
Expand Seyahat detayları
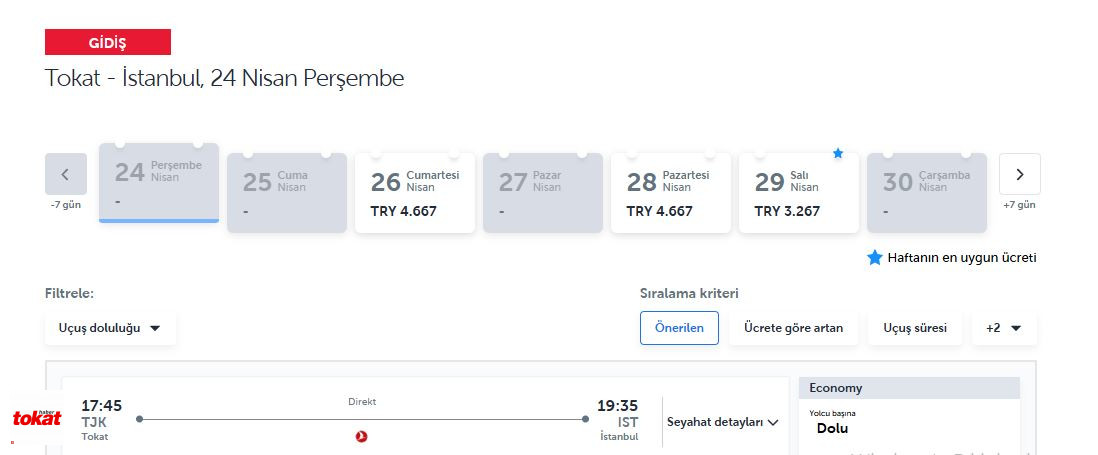pos(723,422)
